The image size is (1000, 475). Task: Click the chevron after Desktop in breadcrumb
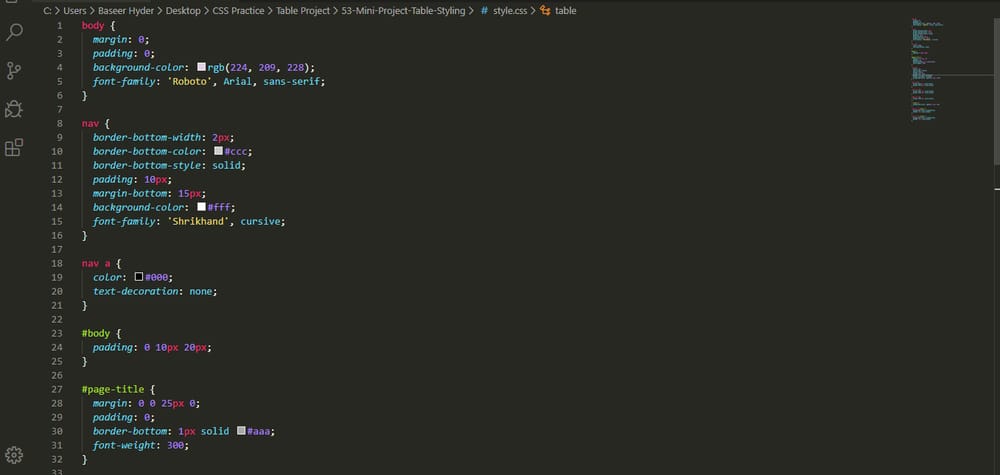click(207, 11)
